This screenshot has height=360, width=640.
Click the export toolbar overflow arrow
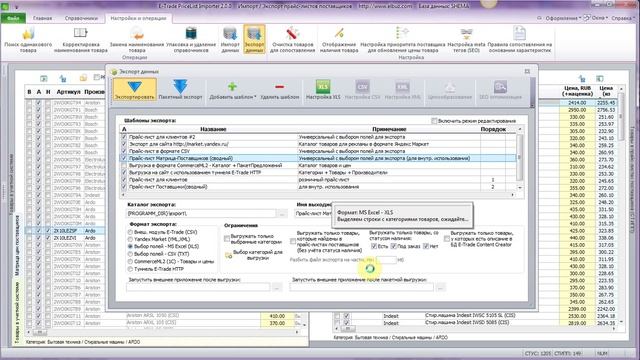click(531, 105)
